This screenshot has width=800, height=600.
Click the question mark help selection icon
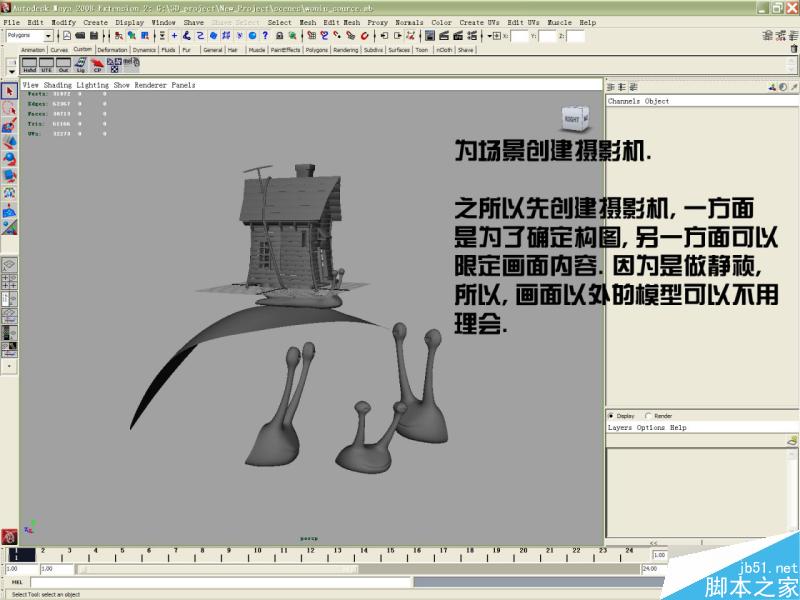click(x=265, y=36)
